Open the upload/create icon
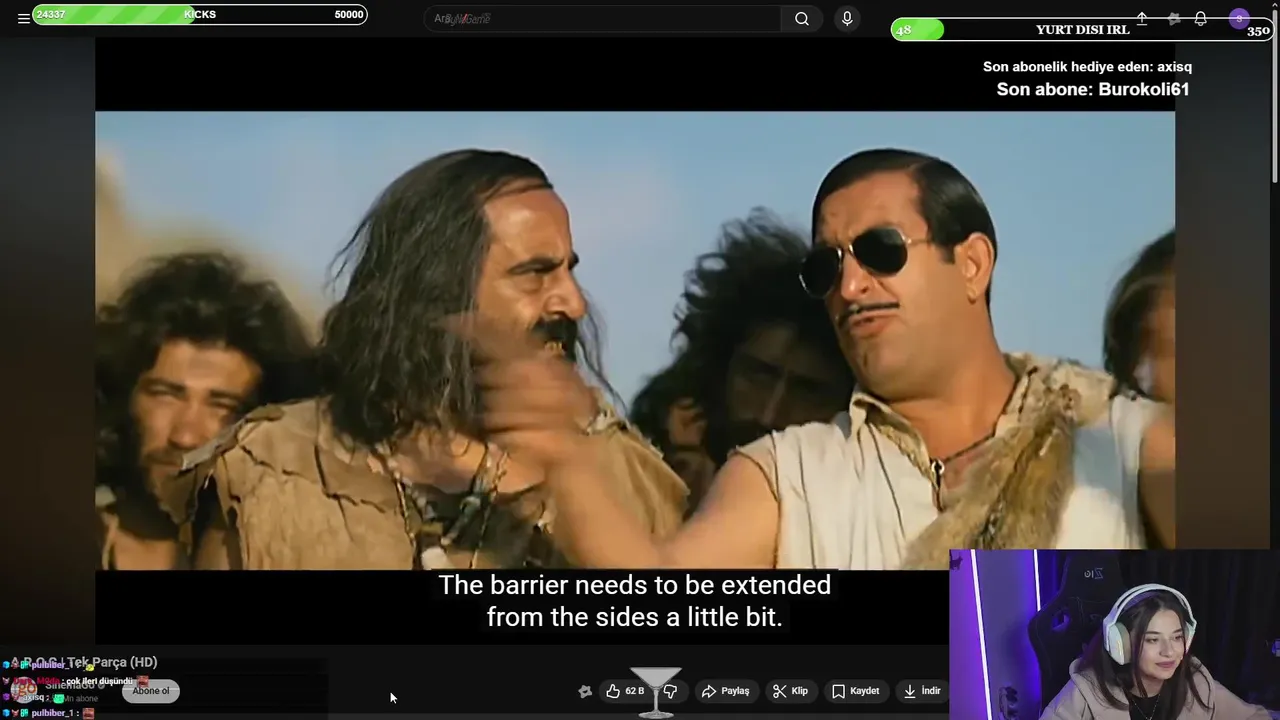Viewport: 1280px width, 720px height. coord(1142,19)
